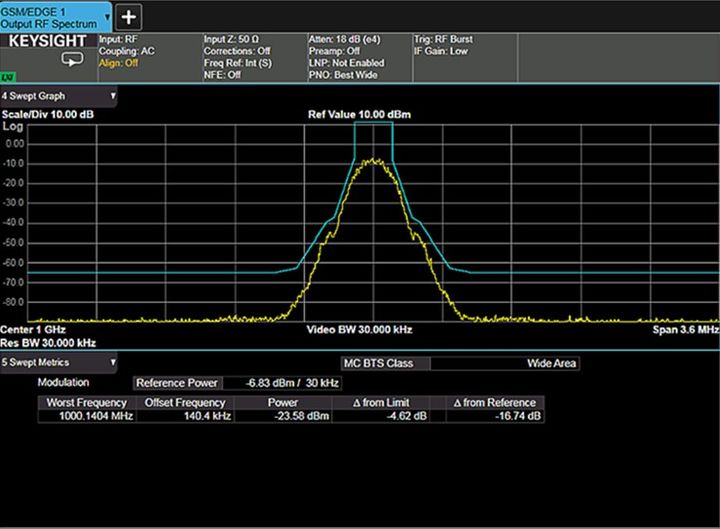
Task: Click the Scale/Div 10.00 dB label
Action: point(48,115)
